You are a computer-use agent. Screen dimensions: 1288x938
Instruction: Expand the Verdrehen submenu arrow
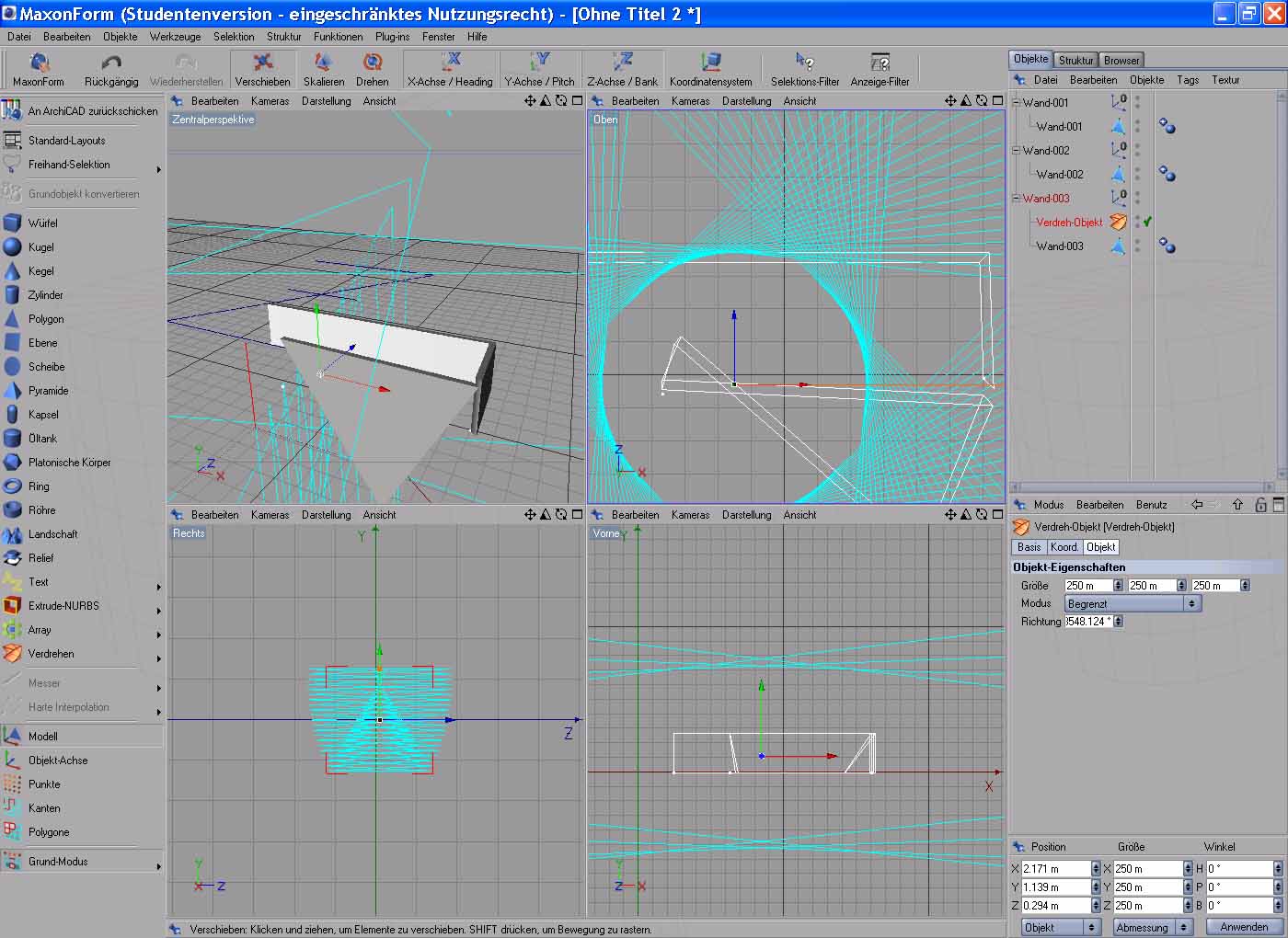(x=158, y=658)
